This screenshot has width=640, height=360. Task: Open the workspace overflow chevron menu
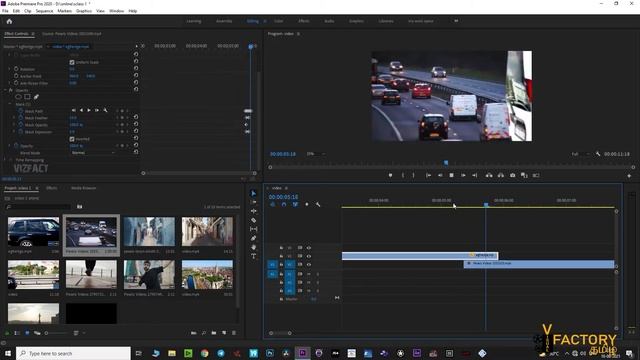[456, 21]
